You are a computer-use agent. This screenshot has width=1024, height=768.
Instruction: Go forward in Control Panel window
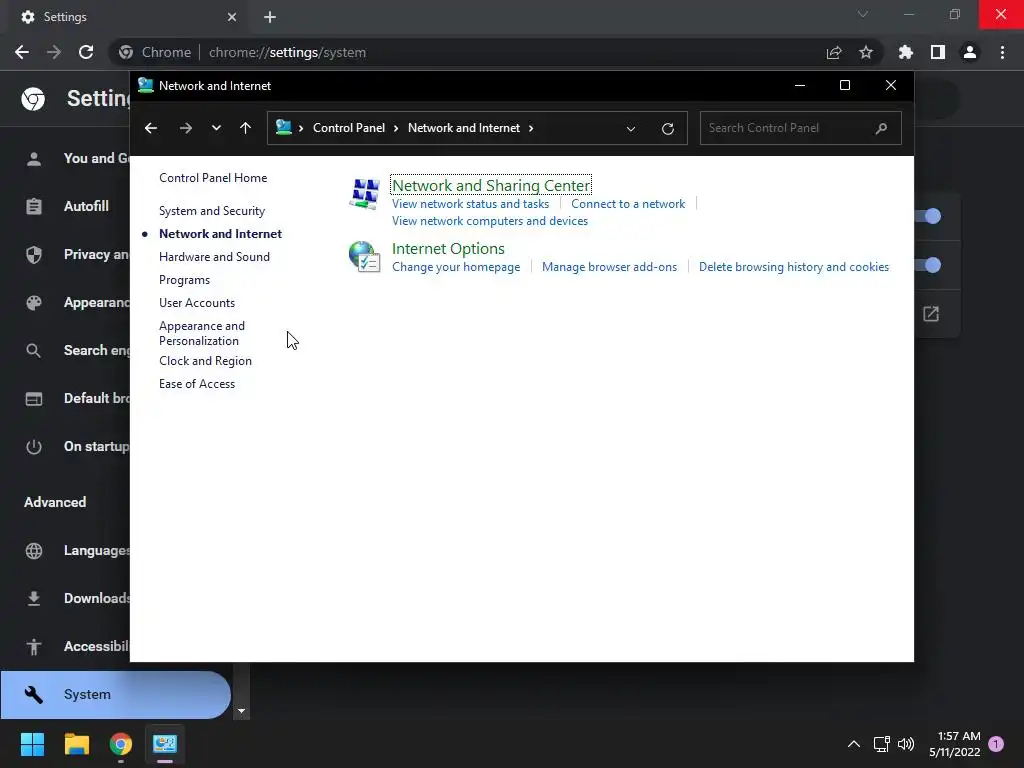(x=186, y=128)
